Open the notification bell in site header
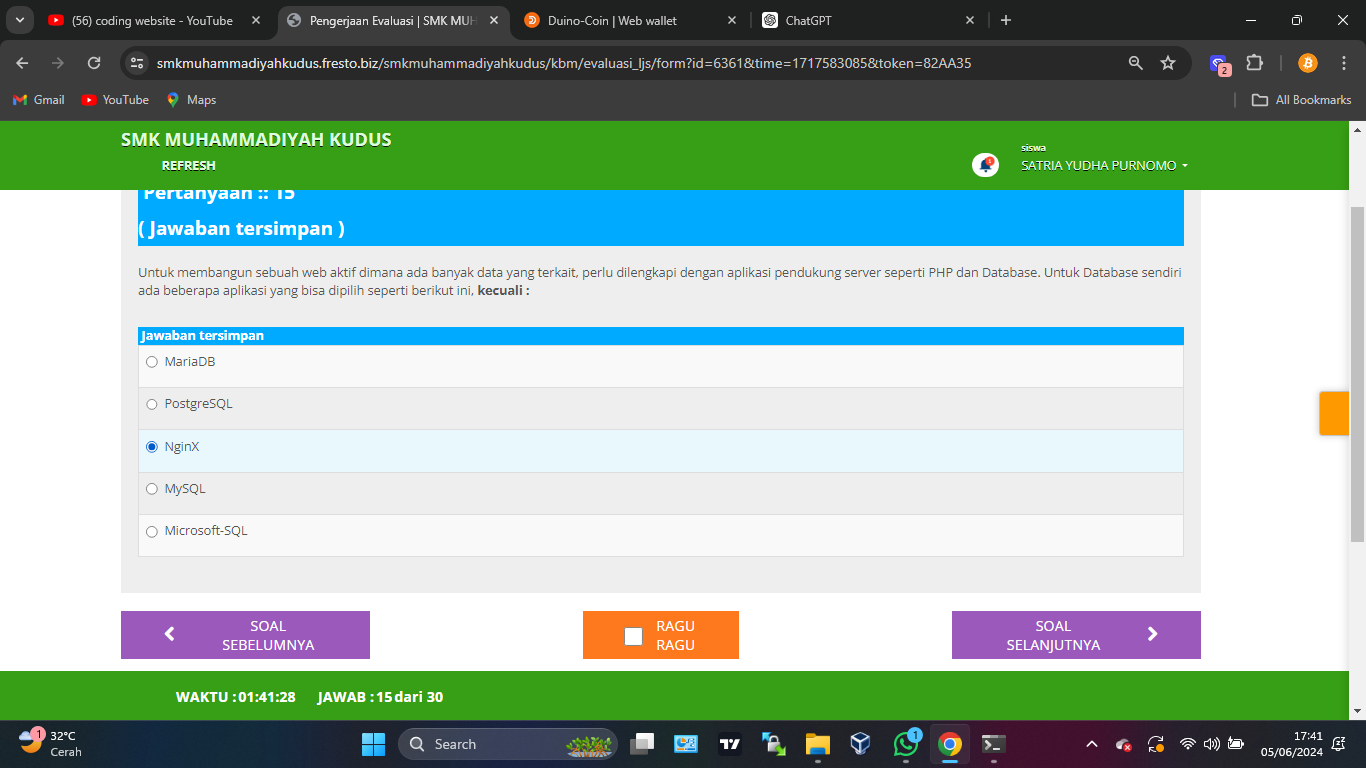 (985, 165)
